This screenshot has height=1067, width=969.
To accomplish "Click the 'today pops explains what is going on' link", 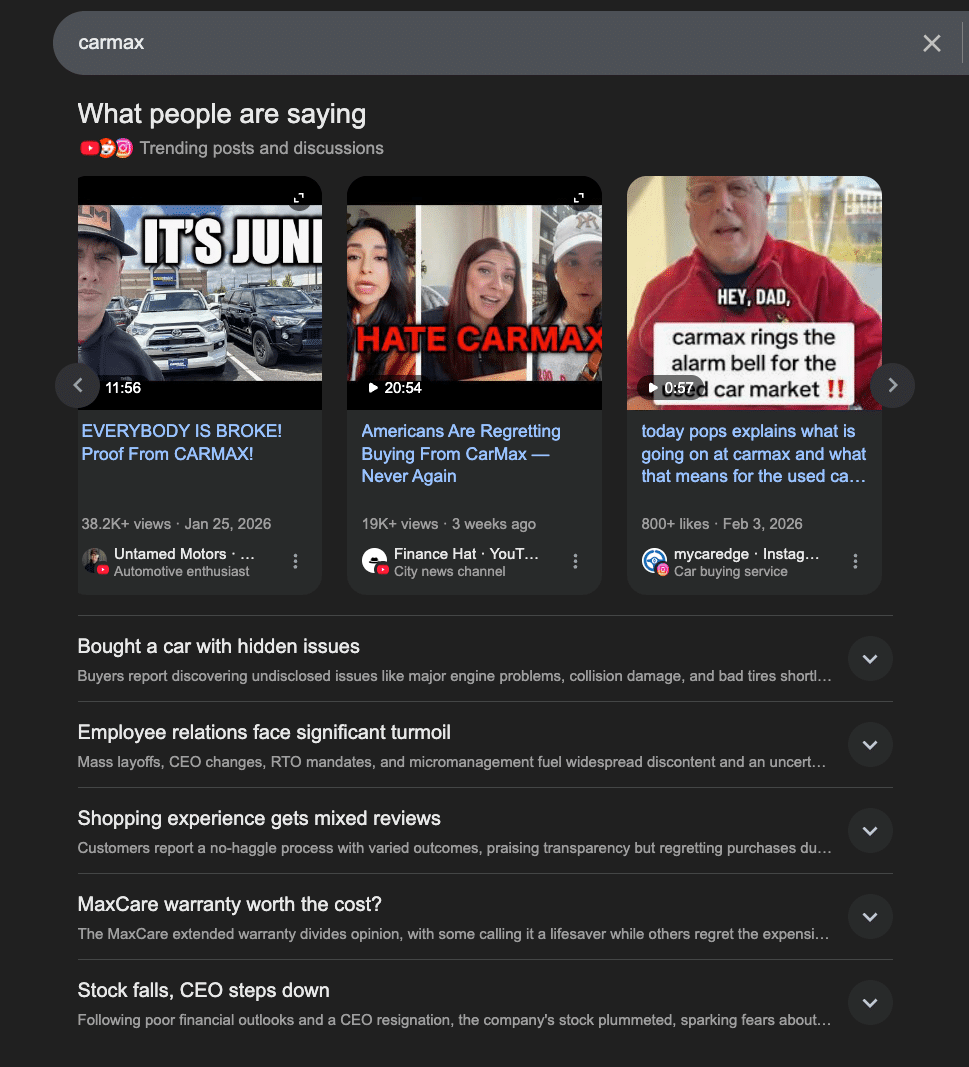I will coord(752,453).
